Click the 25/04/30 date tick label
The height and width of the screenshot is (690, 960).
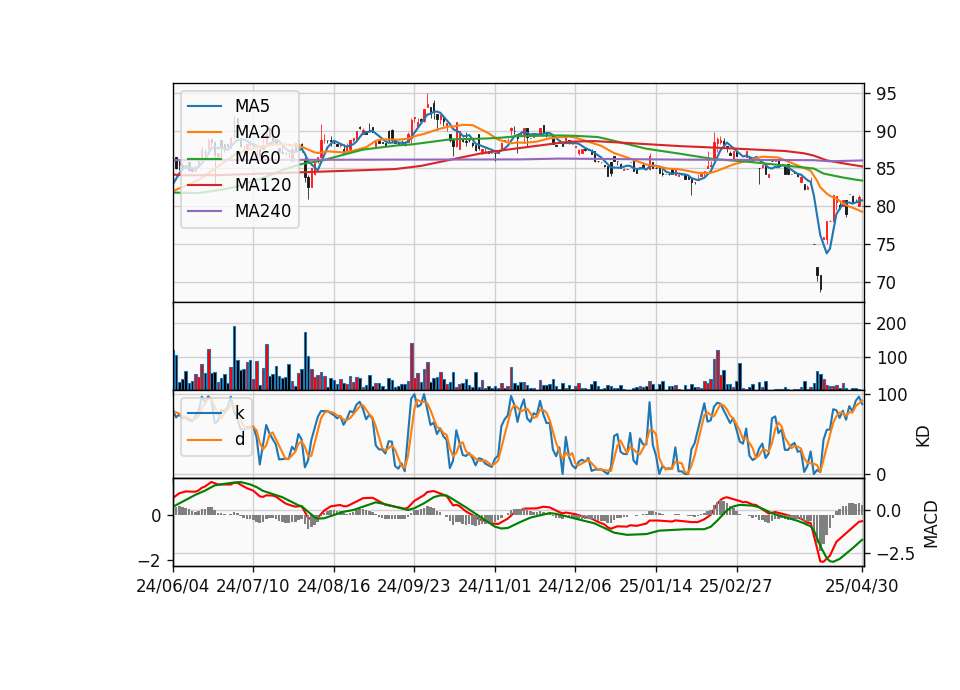[x=862, y=586]
